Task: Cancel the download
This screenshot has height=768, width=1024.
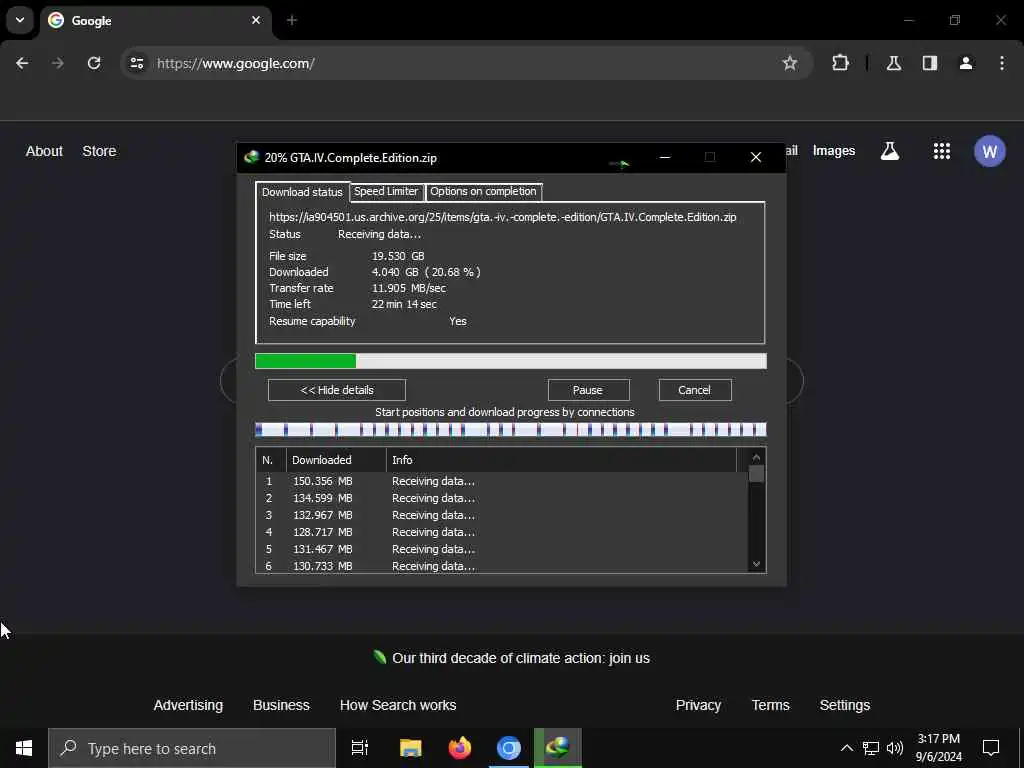Action: point(695,390)
